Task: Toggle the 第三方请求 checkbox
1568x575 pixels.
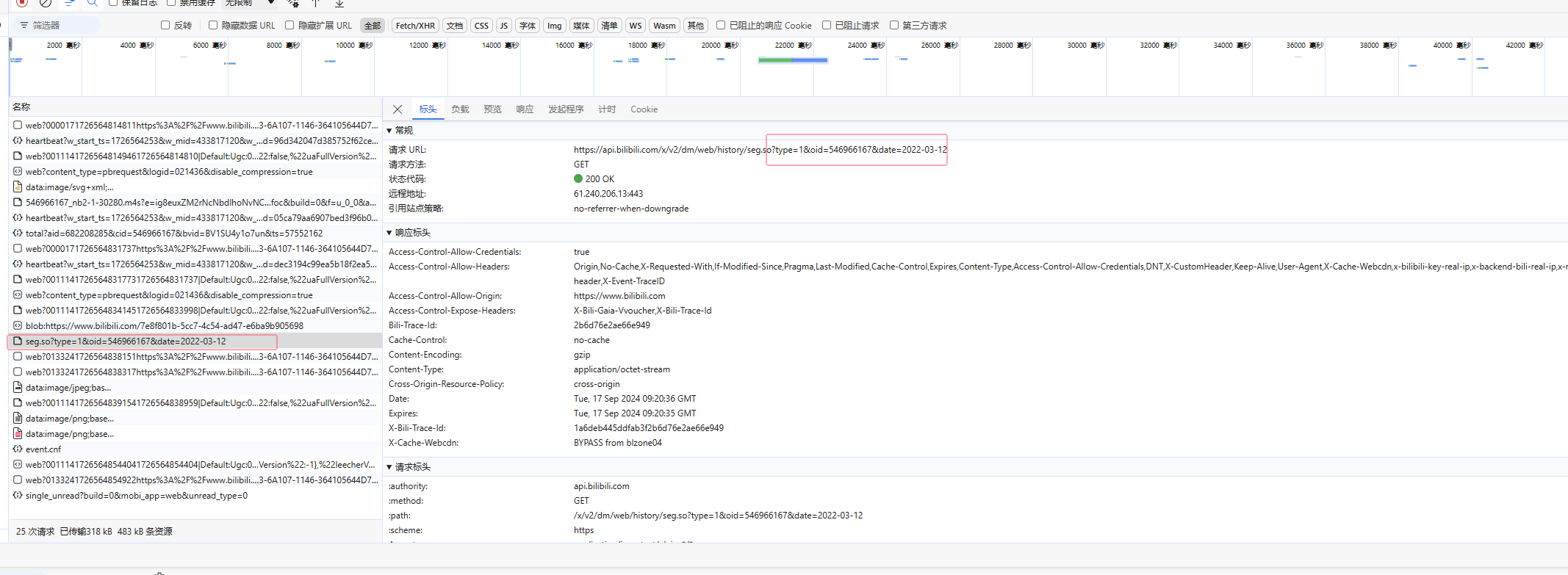Action: pyautogui.click(x=894, y=26)
